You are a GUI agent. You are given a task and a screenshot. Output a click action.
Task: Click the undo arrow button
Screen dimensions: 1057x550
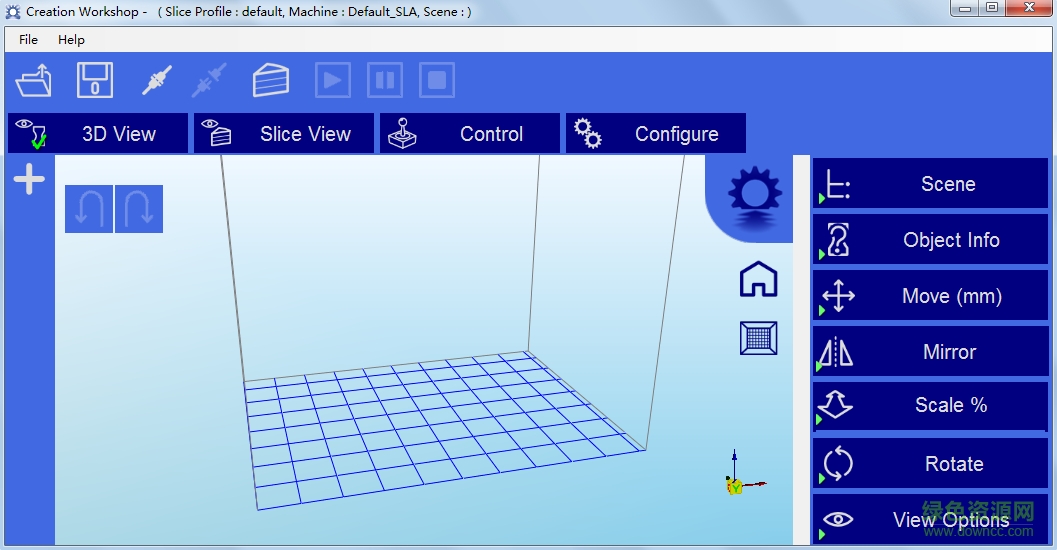89,209
